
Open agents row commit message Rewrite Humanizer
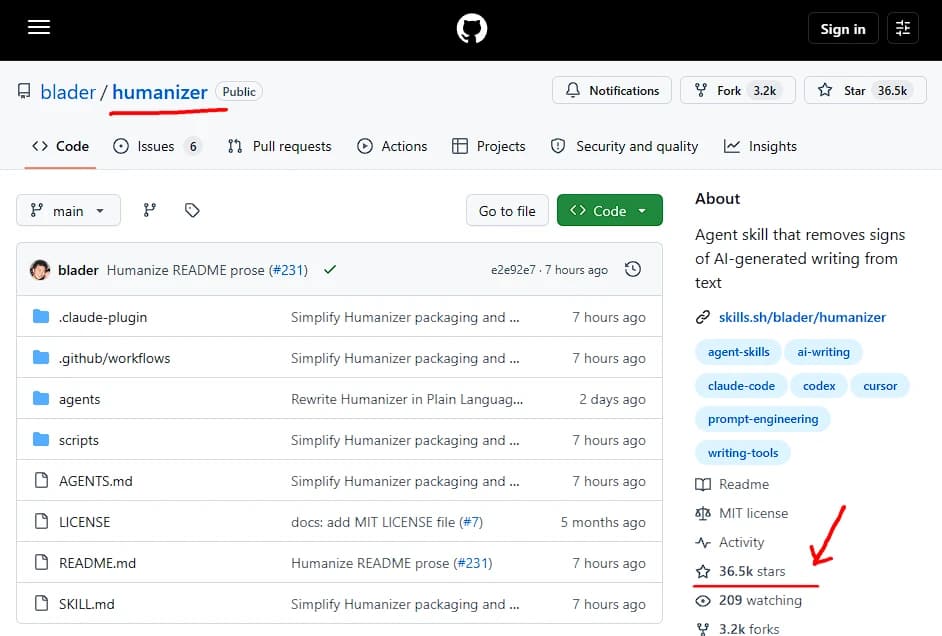click(407, 399)
